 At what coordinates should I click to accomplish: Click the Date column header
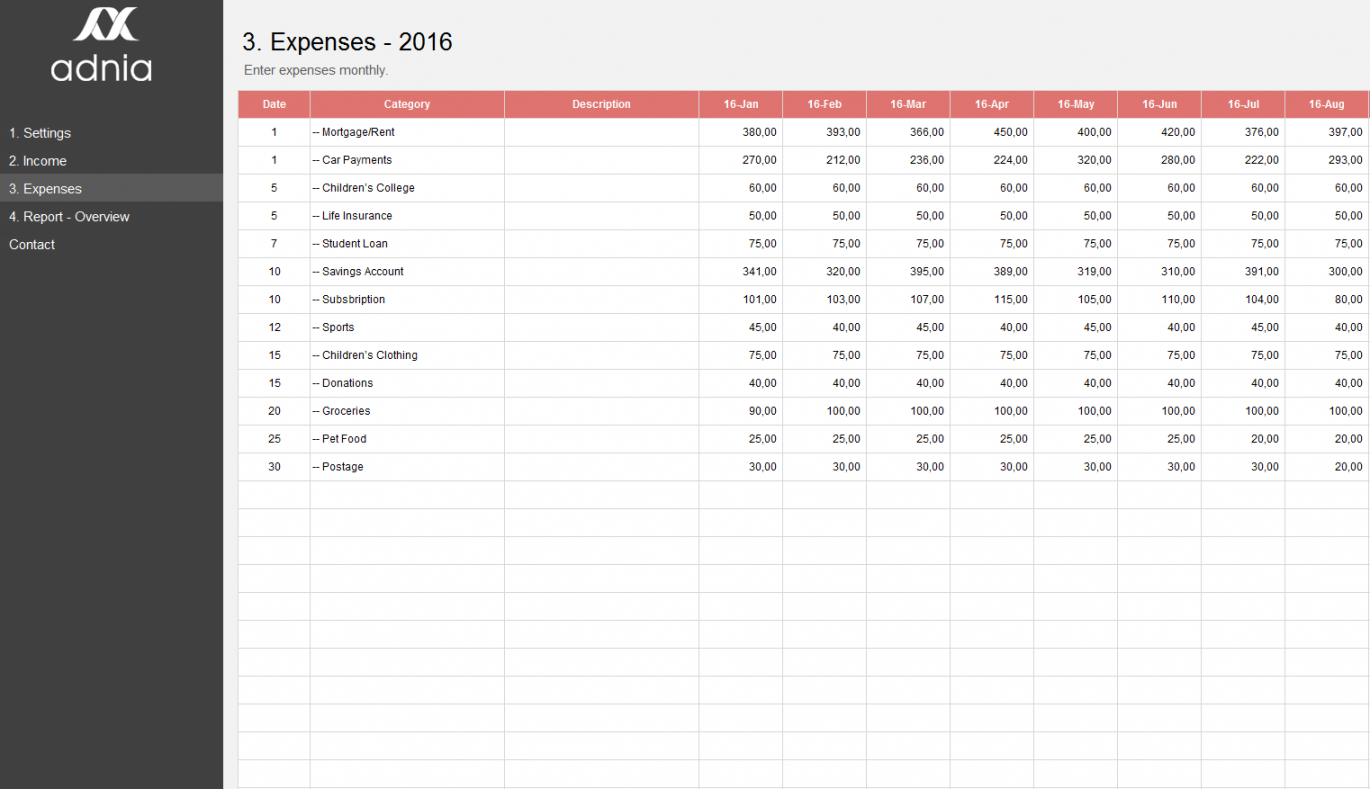click(274, 104)
